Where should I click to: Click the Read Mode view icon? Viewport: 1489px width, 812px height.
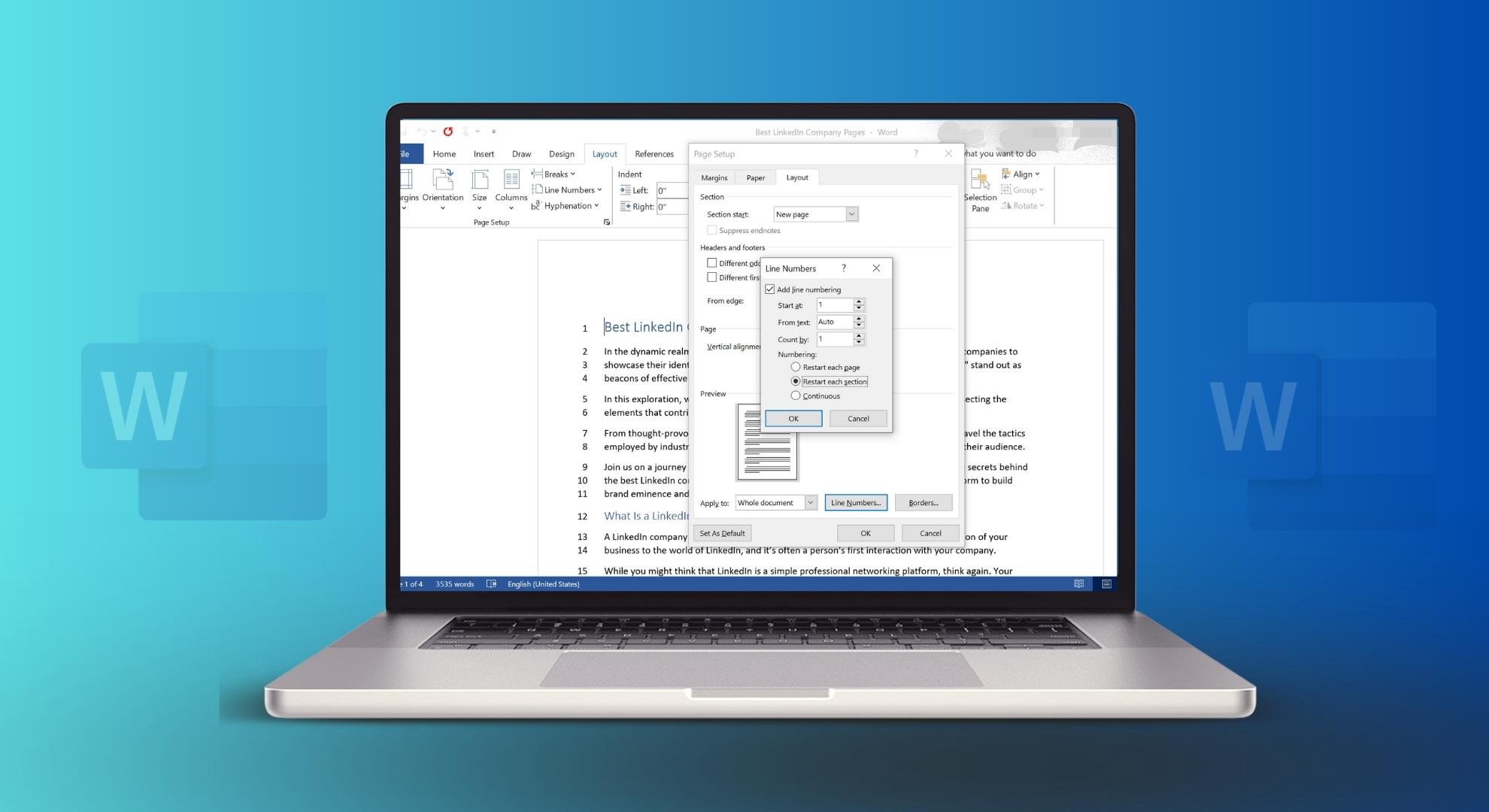click(x=1078, y=584)
